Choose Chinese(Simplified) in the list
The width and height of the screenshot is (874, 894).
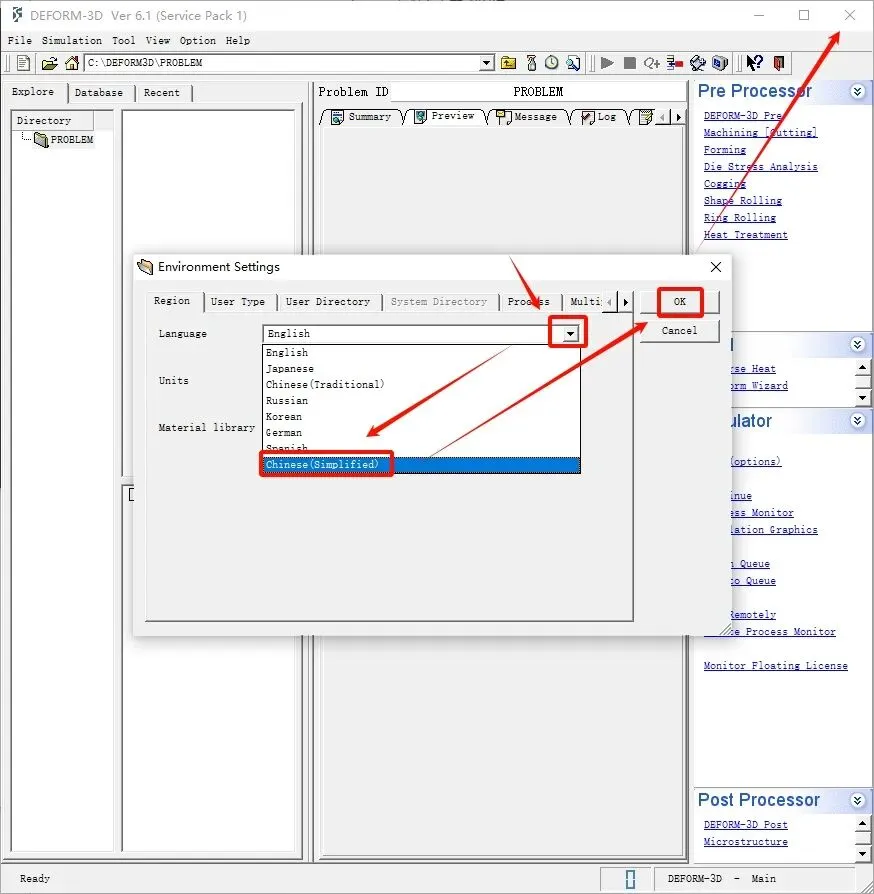coord(421,465)
